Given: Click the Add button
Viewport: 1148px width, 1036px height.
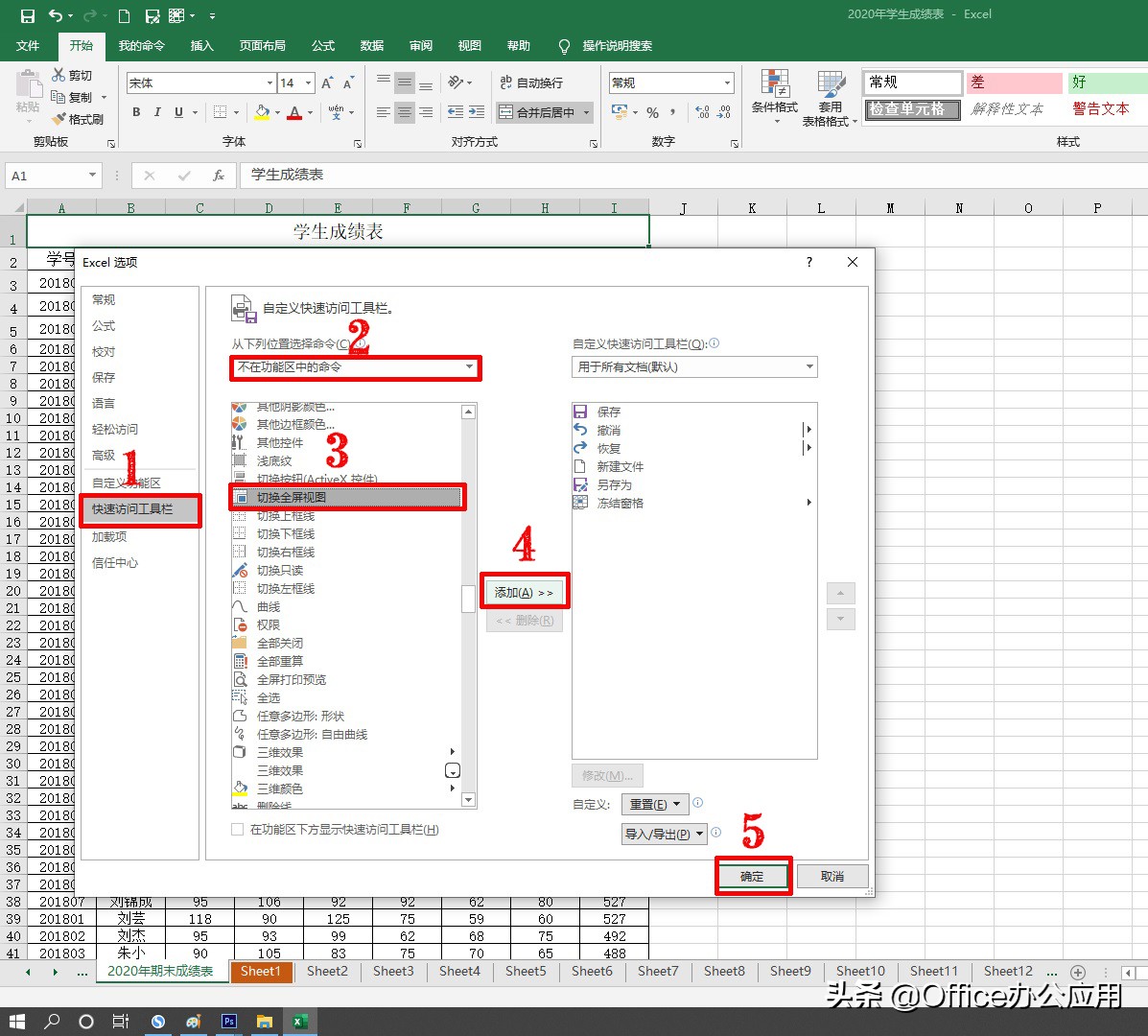Looking at the screenshot, I should click(525, 592).
